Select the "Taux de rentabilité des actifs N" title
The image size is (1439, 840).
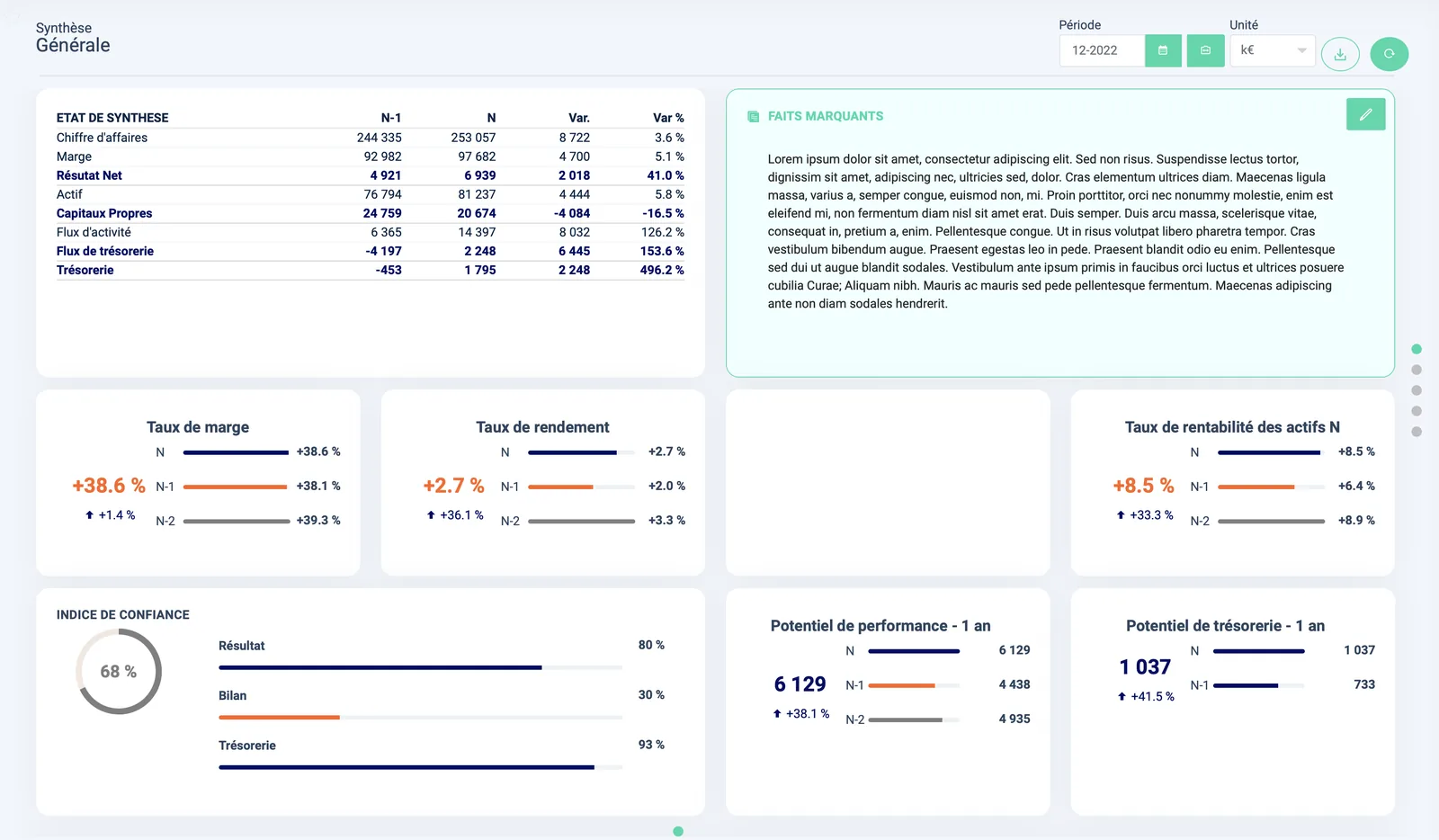(1232, 427)
